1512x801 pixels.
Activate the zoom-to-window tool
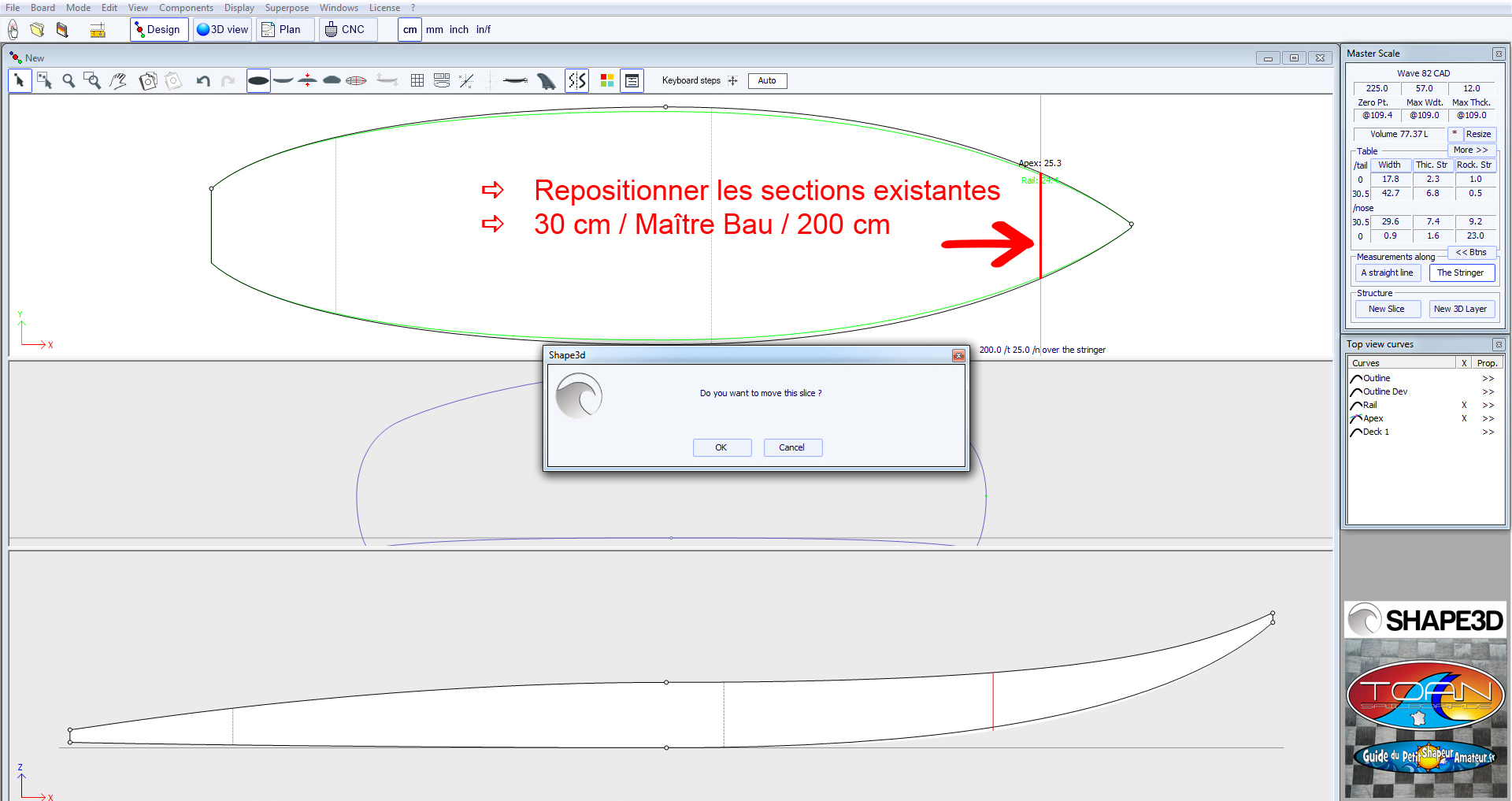tap(92, 80)
